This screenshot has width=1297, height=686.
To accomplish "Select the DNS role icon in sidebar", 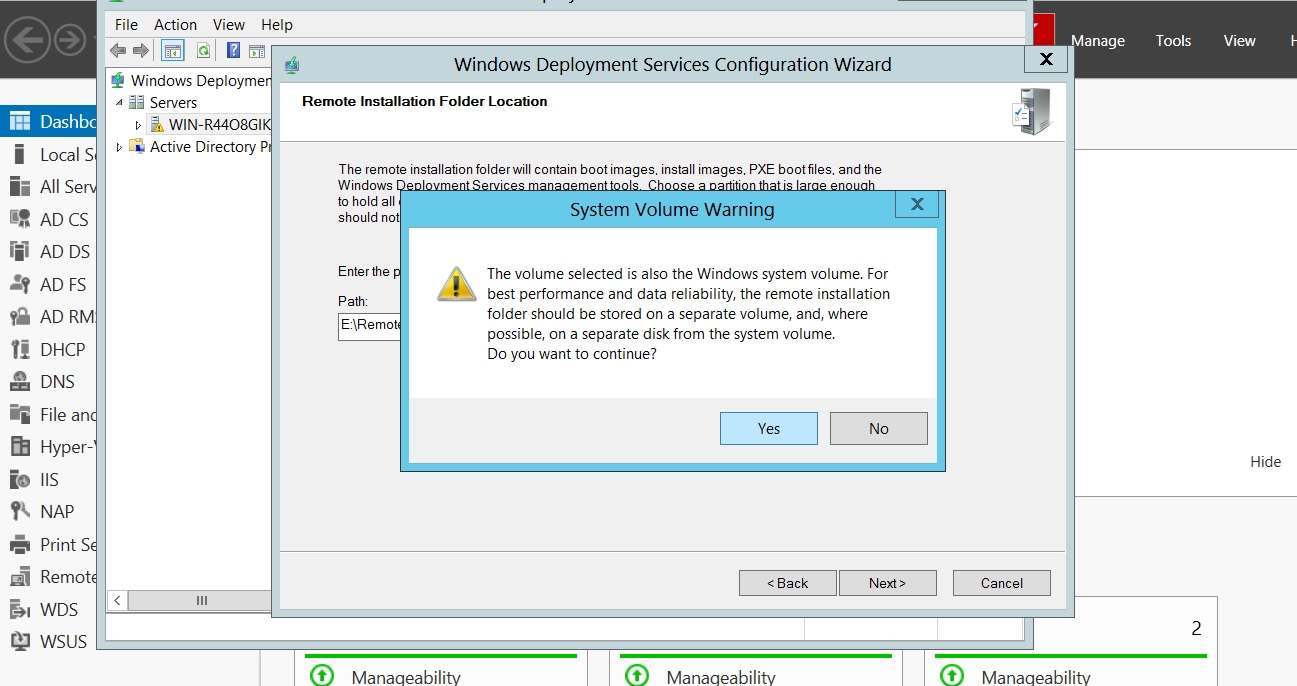I will tap(19, 382).
